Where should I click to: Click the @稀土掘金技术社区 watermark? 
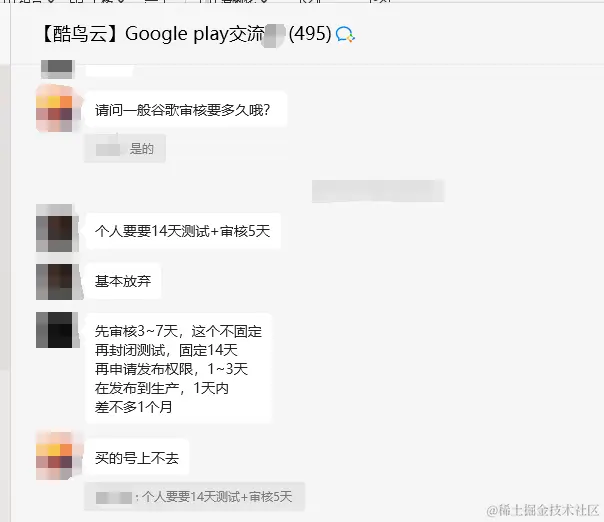(x=542, y=510)
